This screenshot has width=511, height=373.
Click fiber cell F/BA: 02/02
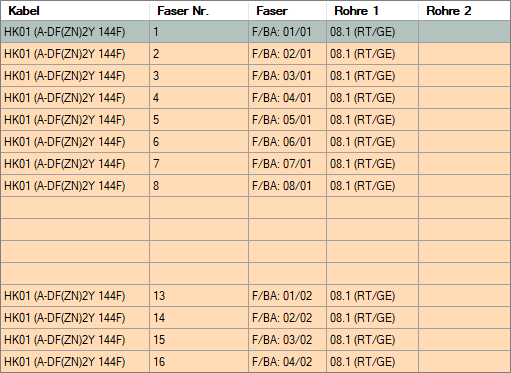click(x=287, y=318)
